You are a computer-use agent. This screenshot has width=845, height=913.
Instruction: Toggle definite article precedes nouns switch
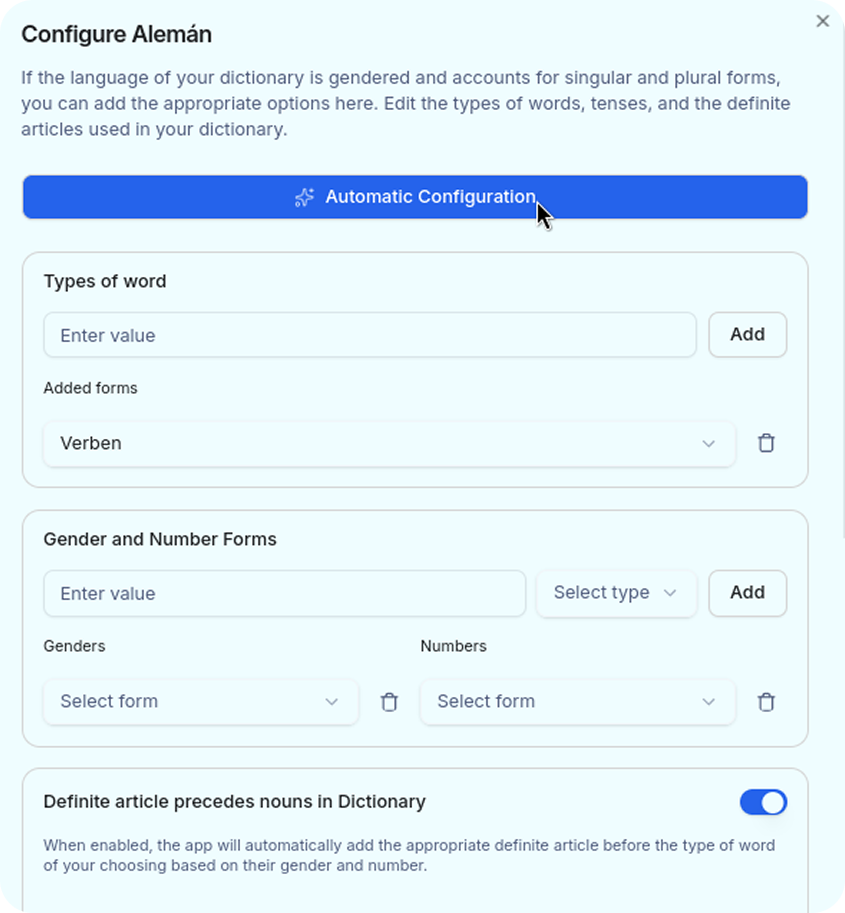click(763, 802)
